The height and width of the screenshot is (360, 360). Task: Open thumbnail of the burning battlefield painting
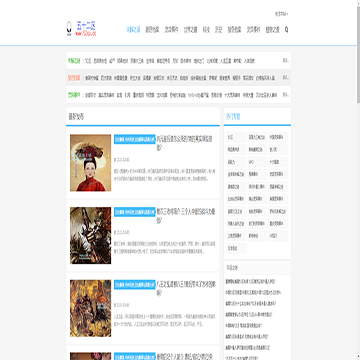click(90, 308)
